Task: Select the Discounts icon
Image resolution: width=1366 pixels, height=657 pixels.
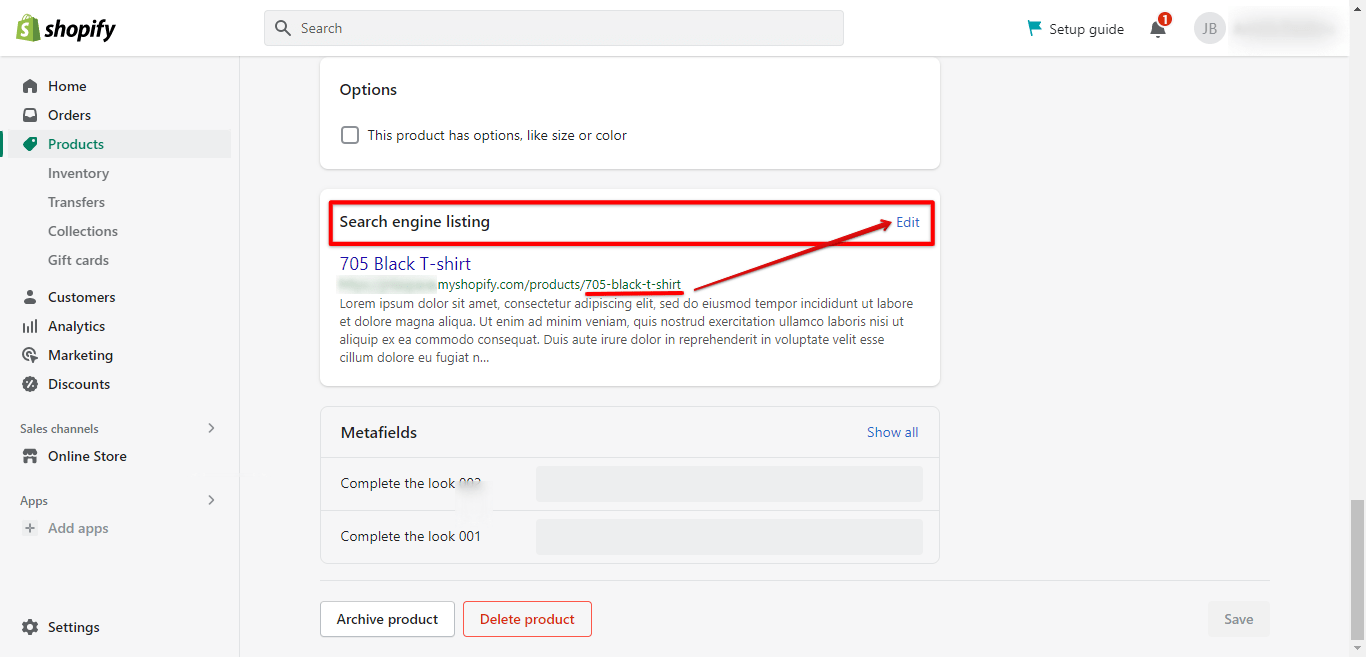Action: [29, 383]
